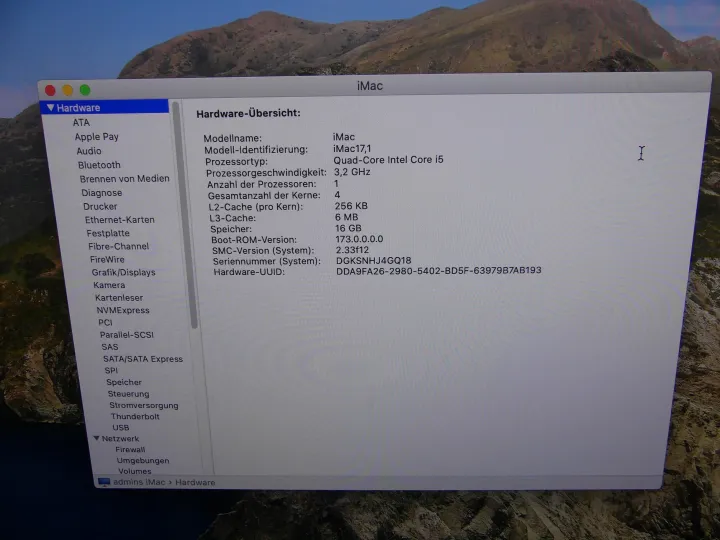Open Volumes under Netzwerk
Image resolution: width=720 pixels, height=540 pixels.
(x=135, y=471)
